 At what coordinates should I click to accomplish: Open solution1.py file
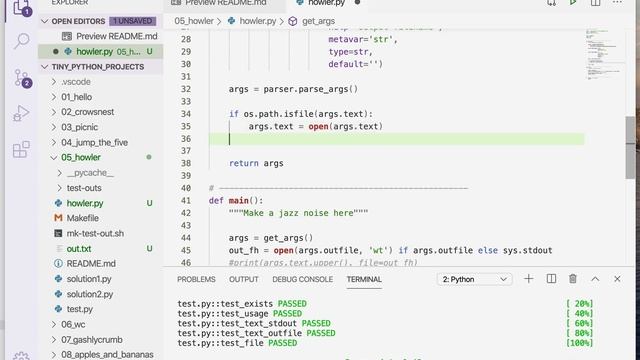click(x=89, y=279)
